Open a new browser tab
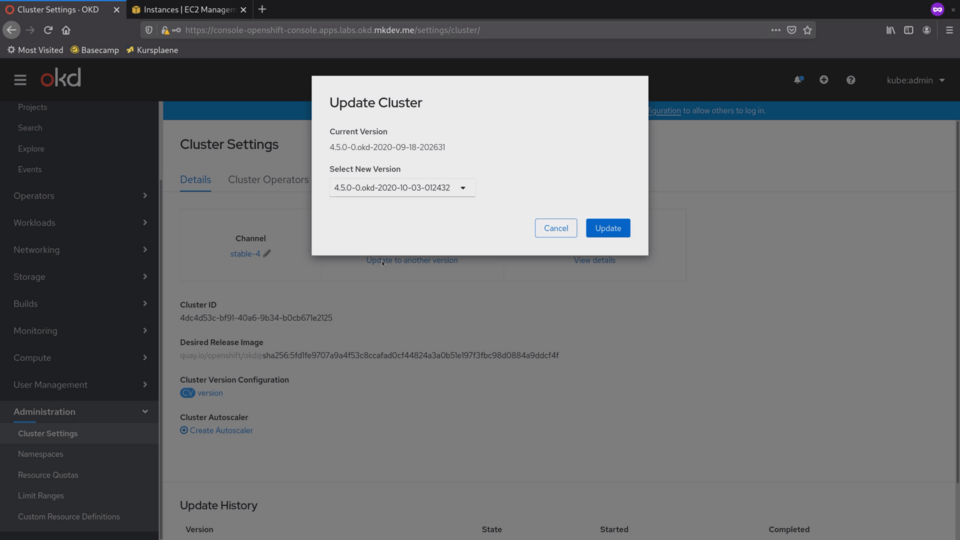 (262, 9)
